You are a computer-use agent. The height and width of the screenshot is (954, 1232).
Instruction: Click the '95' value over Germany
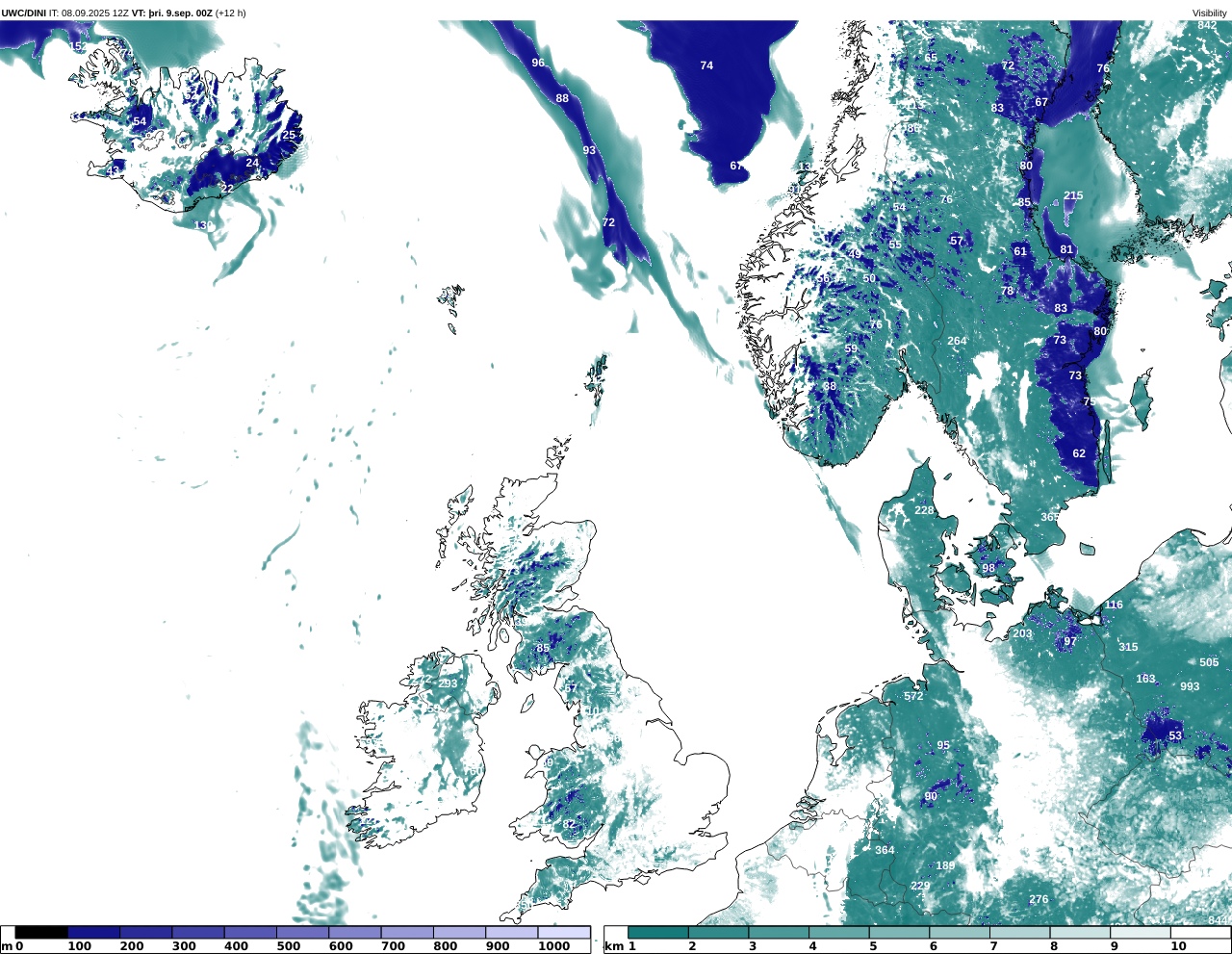(943, 745)
